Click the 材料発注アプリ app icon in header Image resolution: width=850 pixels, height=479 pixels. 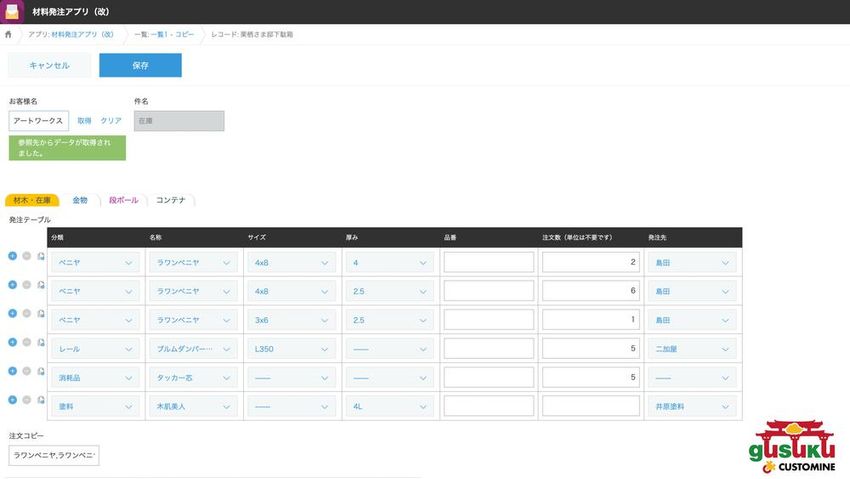pos(13,12)
